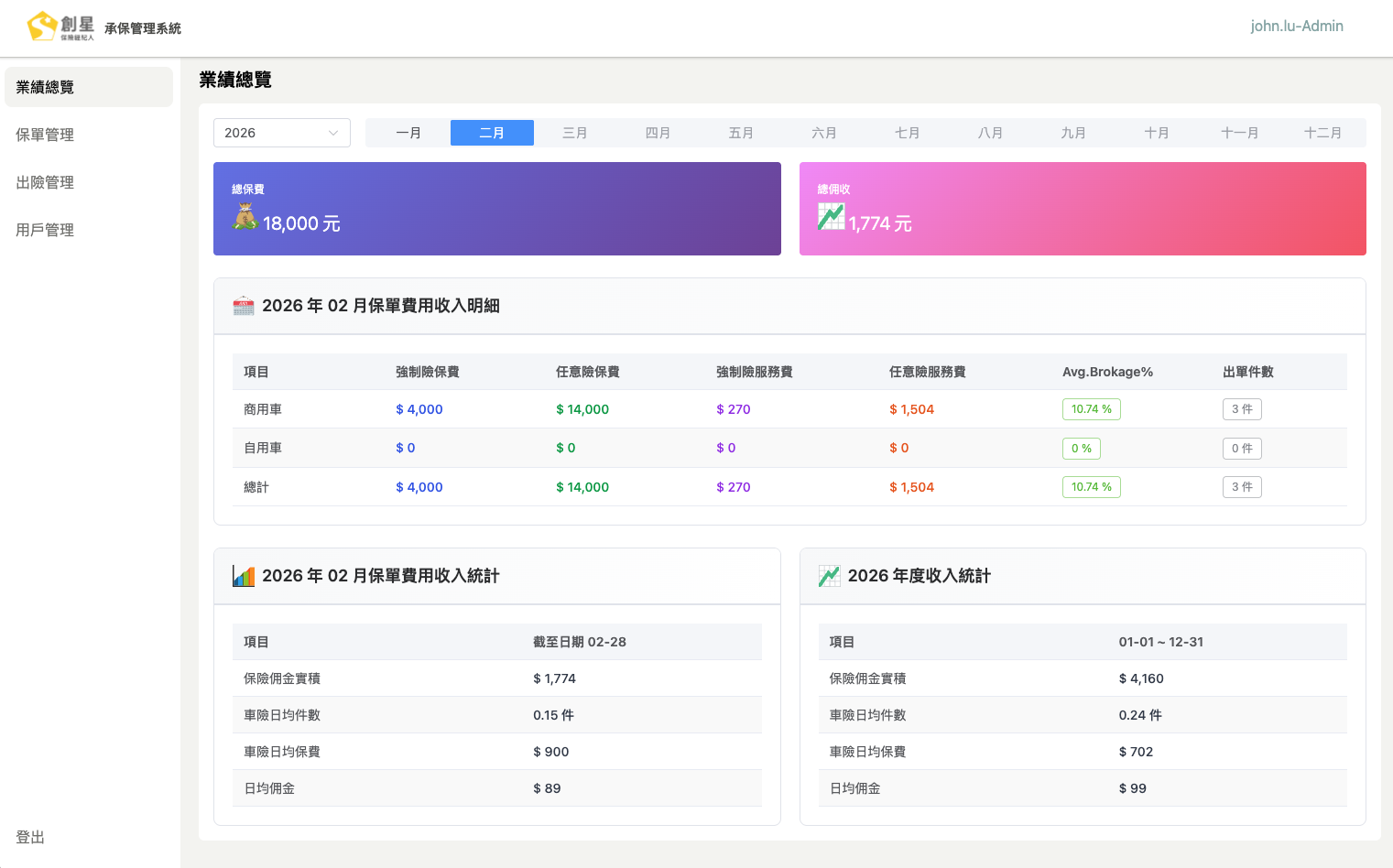Screen dimensions: 1393x868
Task: Click $ 1,504 in the 總計 row
Action: tap(912, 487)
